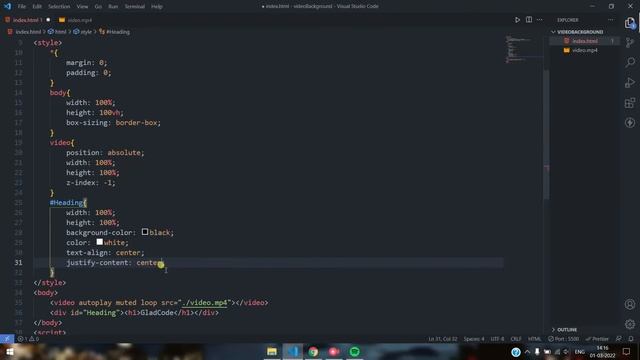The image size is (640, 360).
Task: Change encoding via UTF-8 status item
Action: [497, 339]
